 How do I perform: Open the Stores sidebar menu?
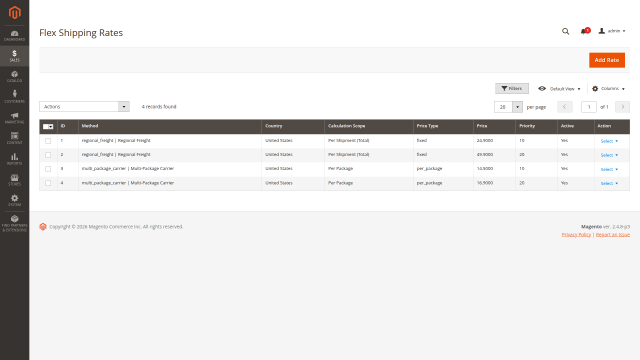[x=14, y=180]
